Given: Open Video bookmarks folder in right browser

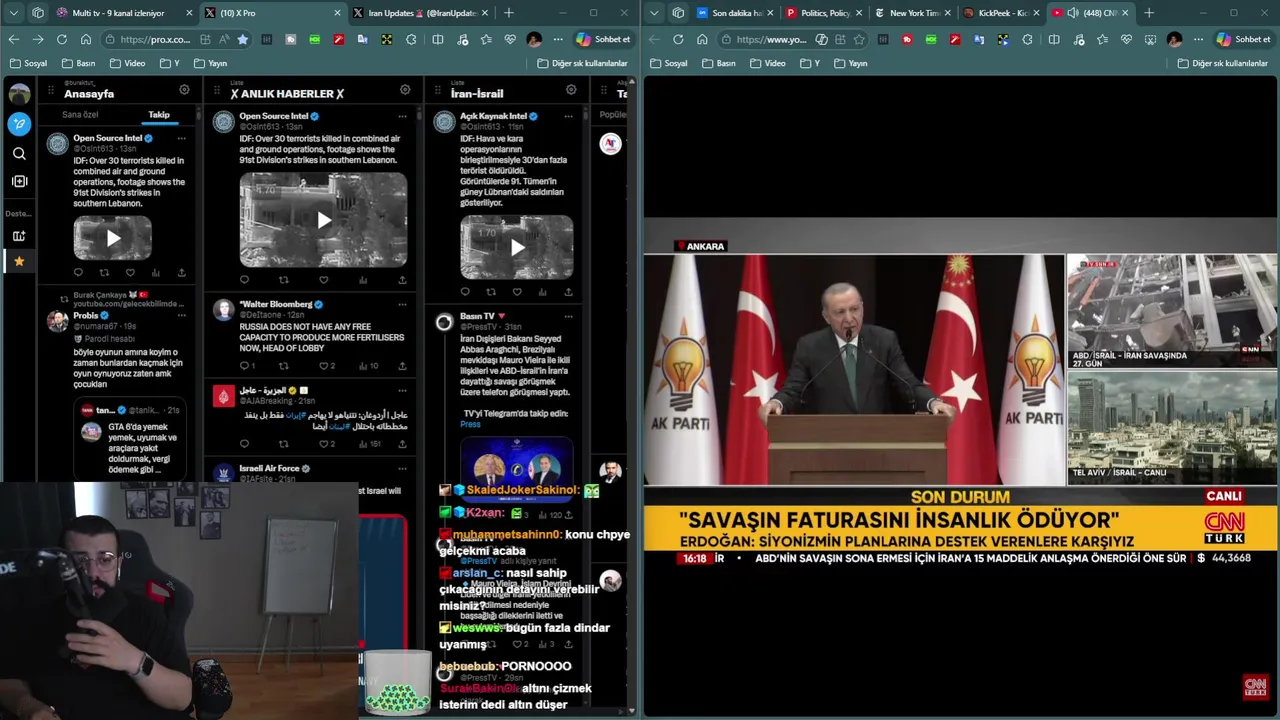Looking at the screenshot, I should (768, 63).
